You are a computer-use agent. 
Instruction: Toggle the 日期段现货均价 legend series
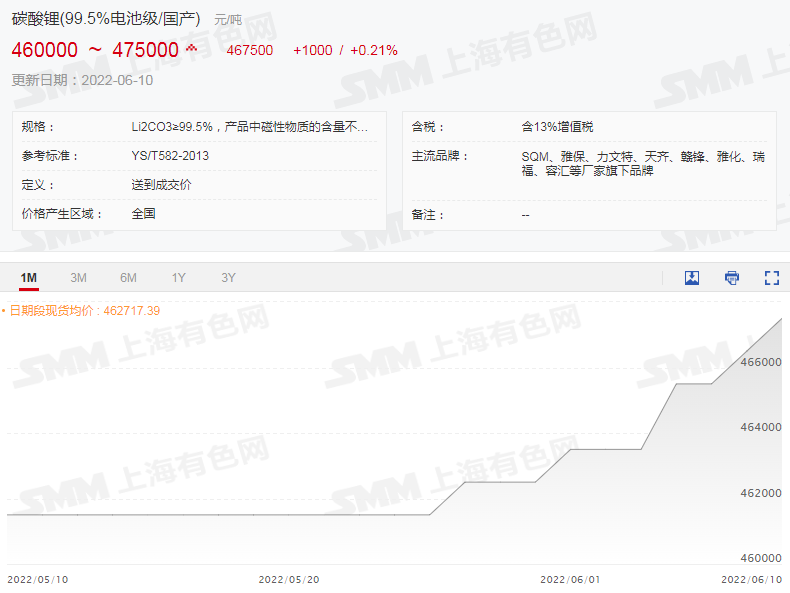pos(82,311)
